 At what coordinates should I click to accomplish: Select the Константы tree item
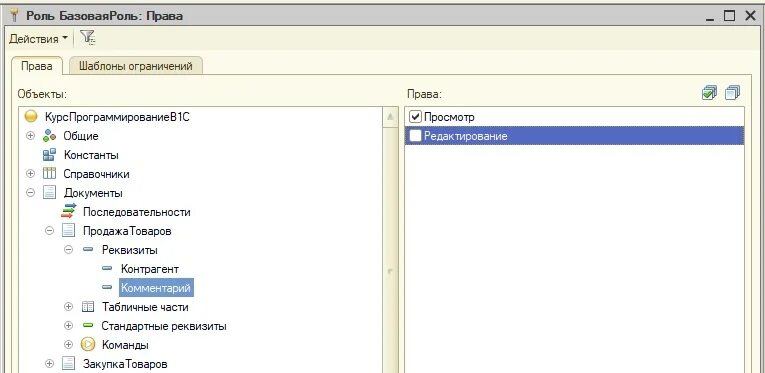click(91, 155)
